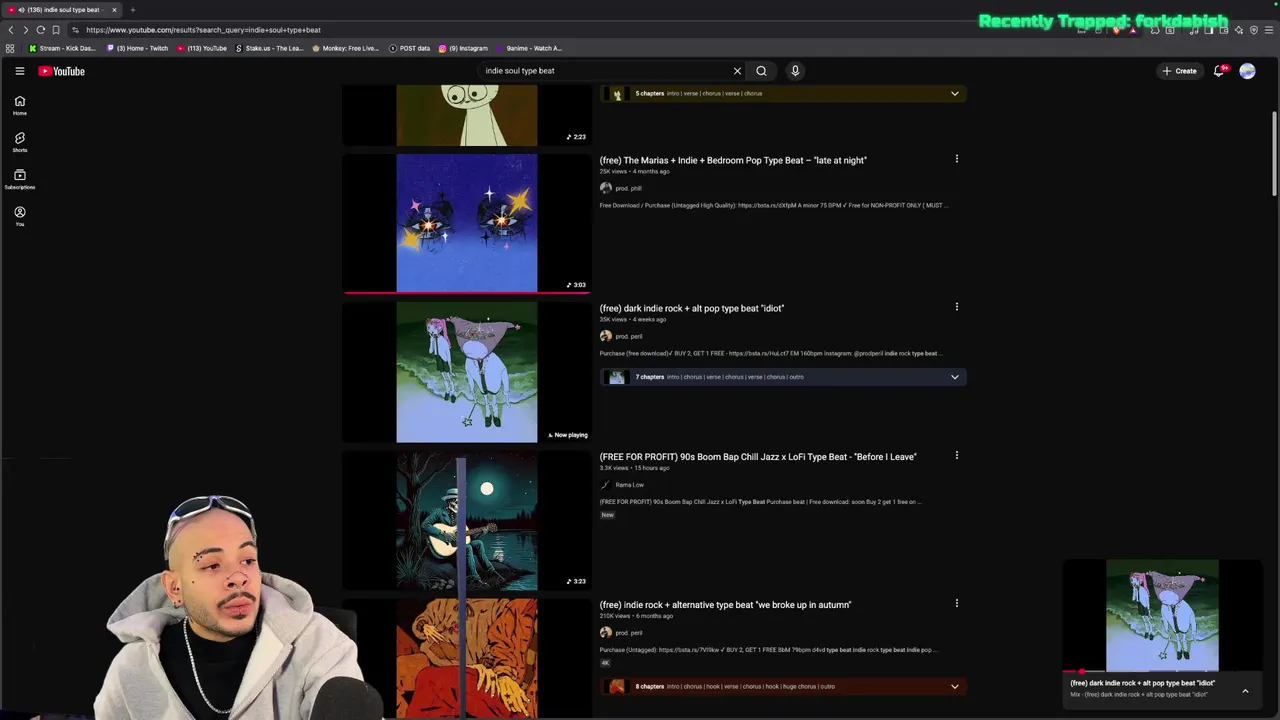Image resolution: width=1280 pixels, height=720 pixels.
Task: Open the extensions puzzle icon
Action: point(1155,30)
